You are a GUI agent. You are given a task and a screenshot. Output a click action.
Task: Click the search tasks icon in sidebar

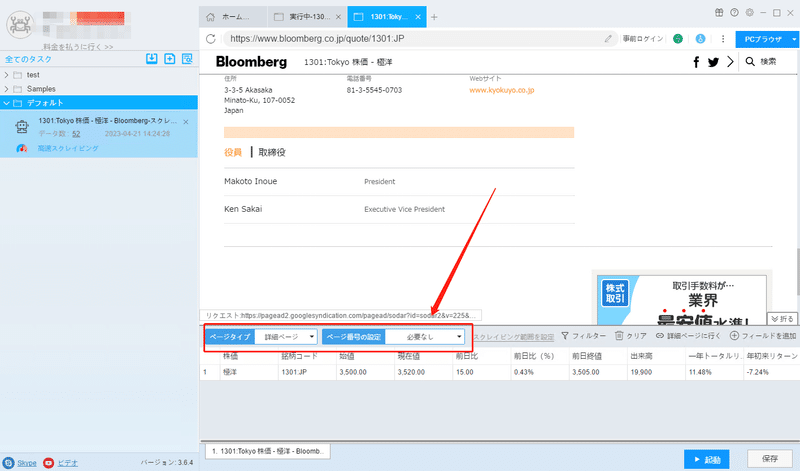click(187, 59)
